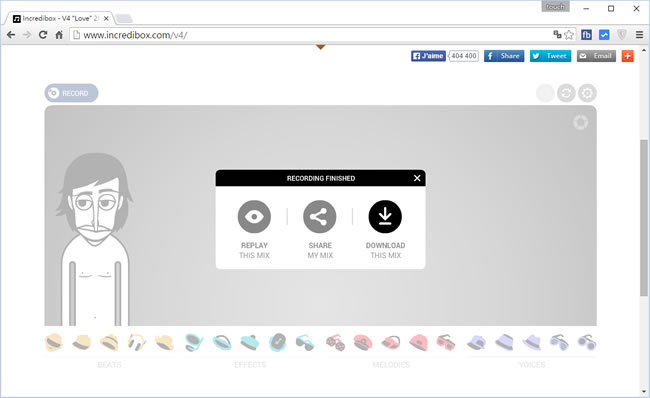
Task: Choose the fourth Effects icon, the teal round mask
Action: coord(277,342)
